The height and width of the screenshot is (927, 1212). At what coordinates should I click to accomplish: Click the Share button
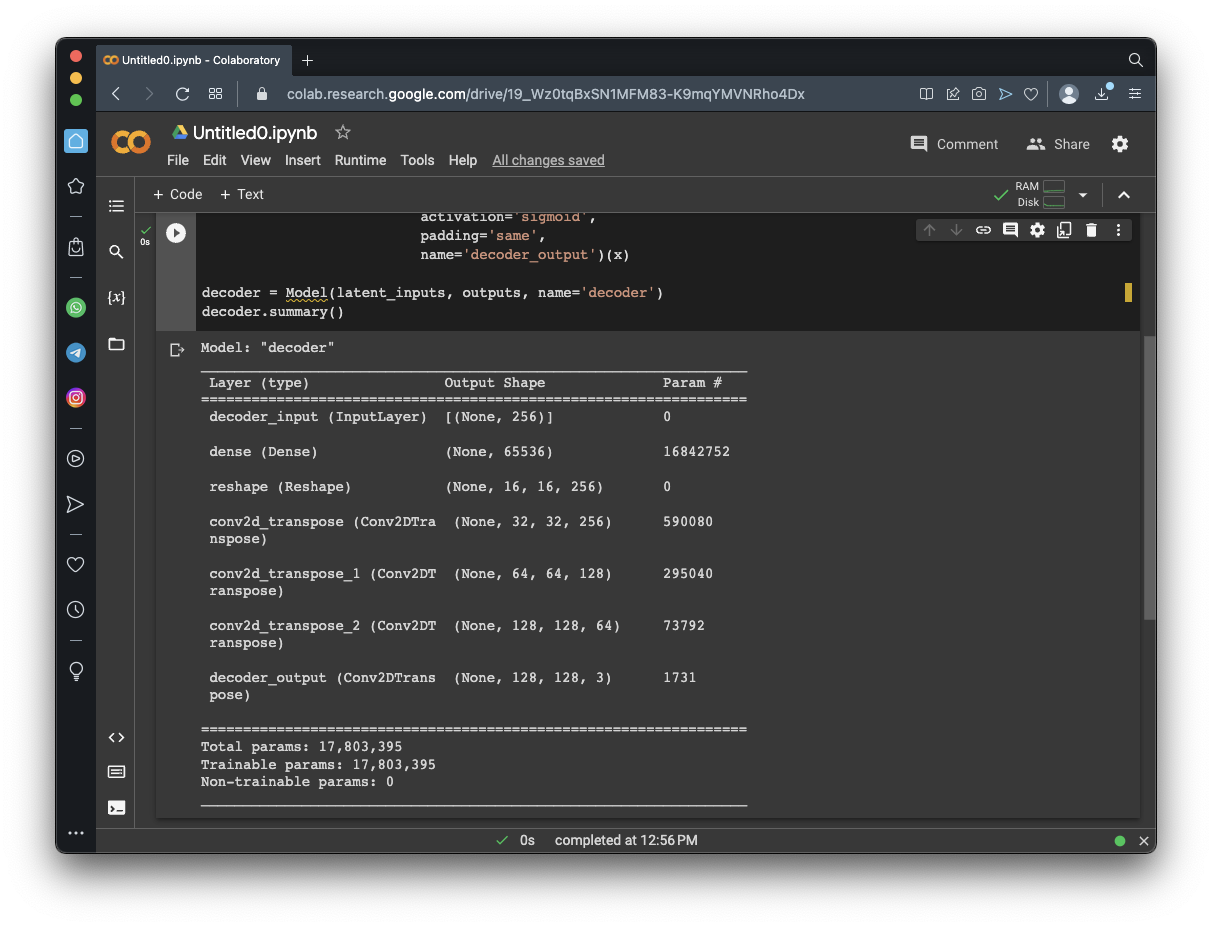coord(1058,144)
